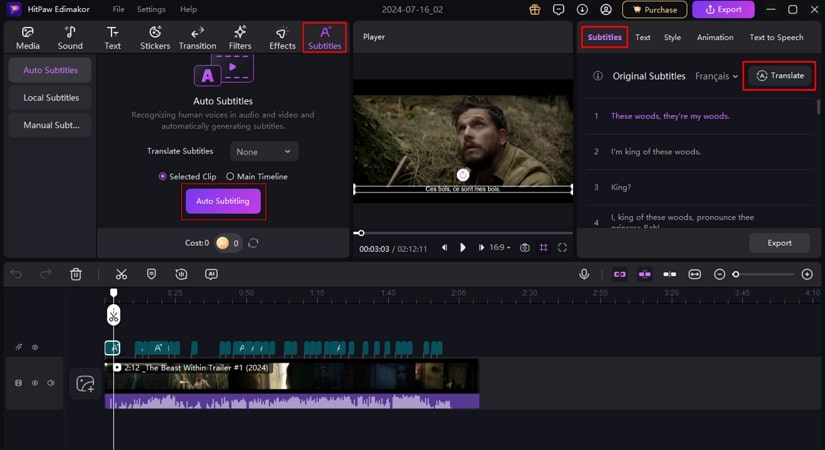Select the Main Timeline radio option
This screenshot has height=450, width=825.
point(257,176)
